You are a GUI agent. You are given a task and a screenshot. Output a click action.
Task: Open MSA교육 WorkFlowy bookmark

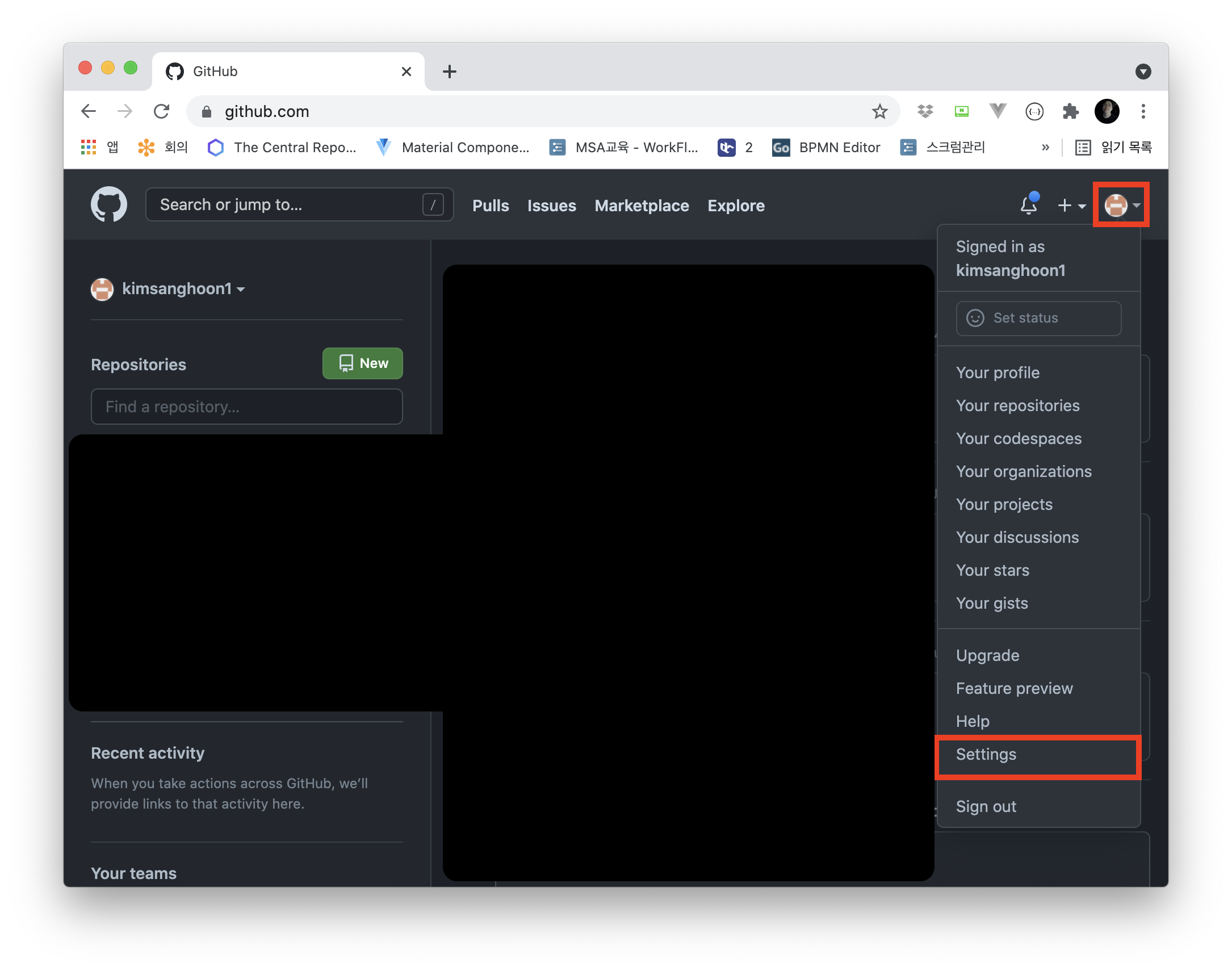624,148
